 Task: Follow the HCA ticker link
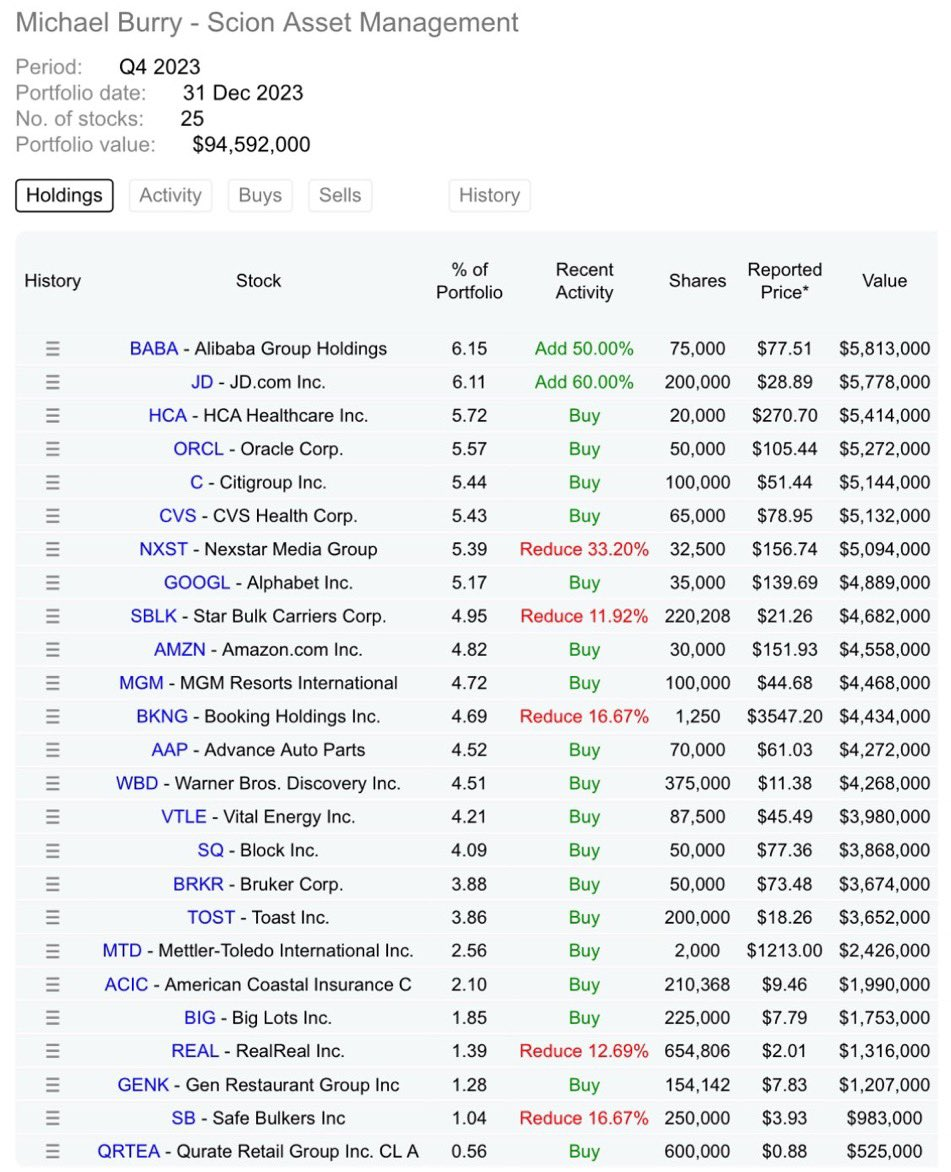[x=167, y=416]
